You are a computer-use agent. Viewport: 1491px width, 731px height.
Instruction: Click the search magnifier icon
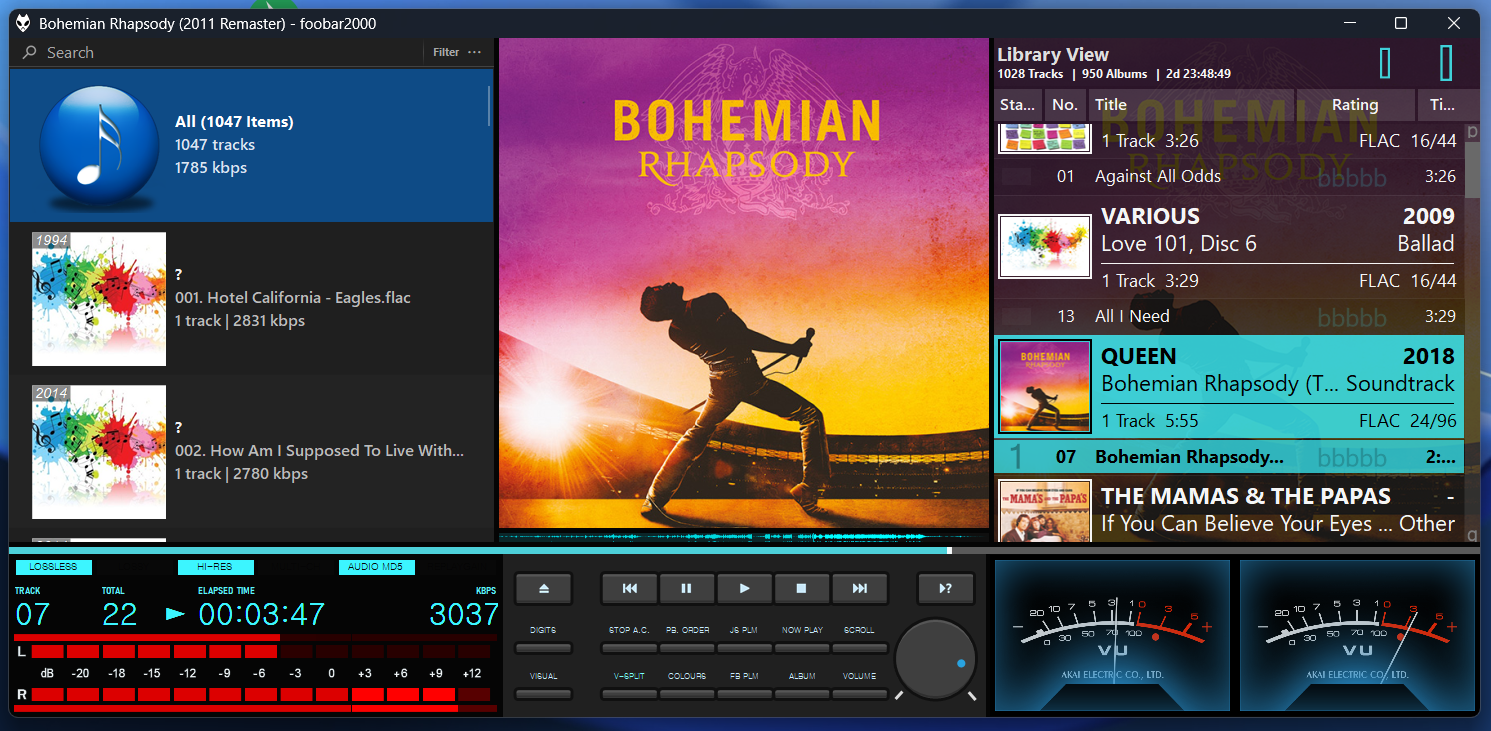click(30, 52)
